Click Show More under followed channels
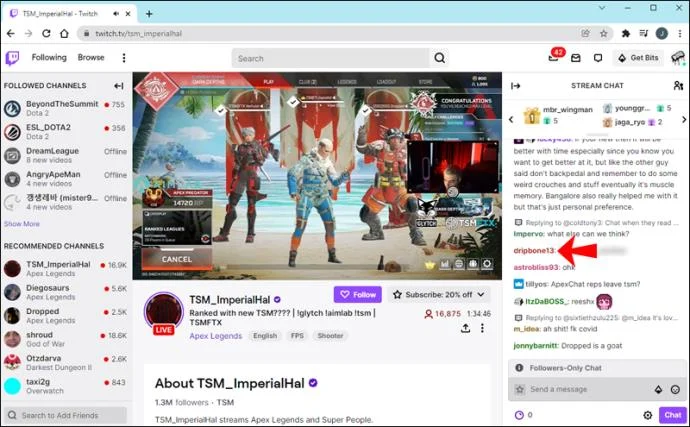 click(x=22, y=224)
